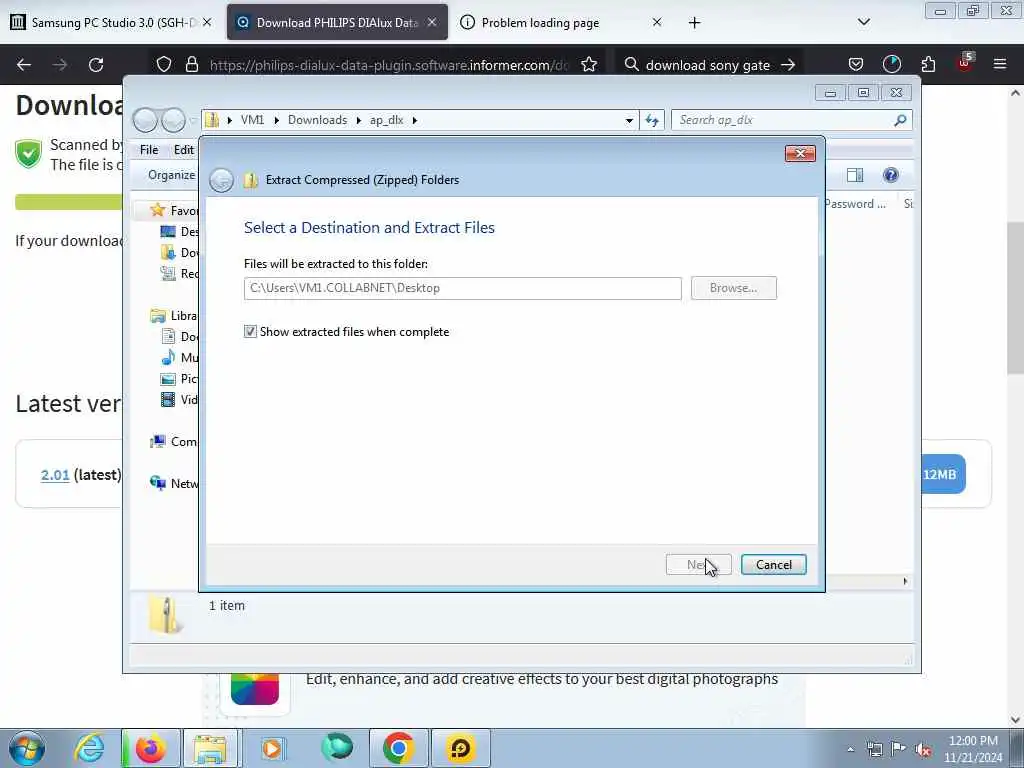This screenshot has width=1024, height=768.
Task: Expand the arrow after ap_dlx breadcrumb
Action: [x=414, y=120]
